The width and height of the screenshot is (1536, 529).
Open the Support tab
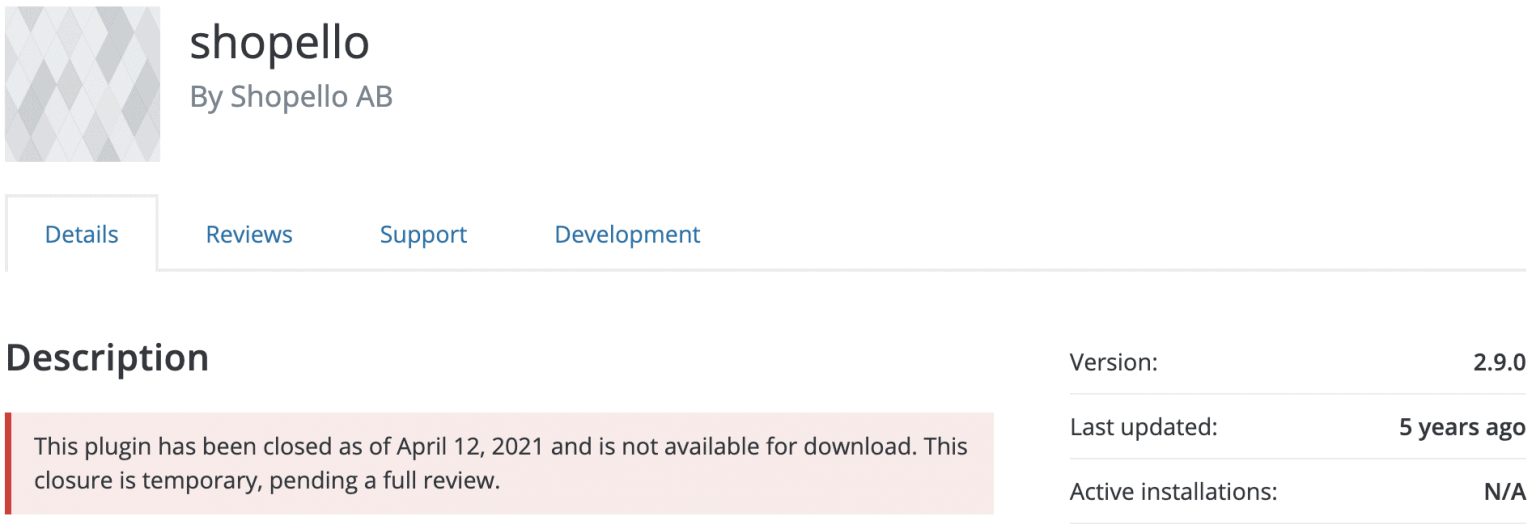tap(423, 234)
